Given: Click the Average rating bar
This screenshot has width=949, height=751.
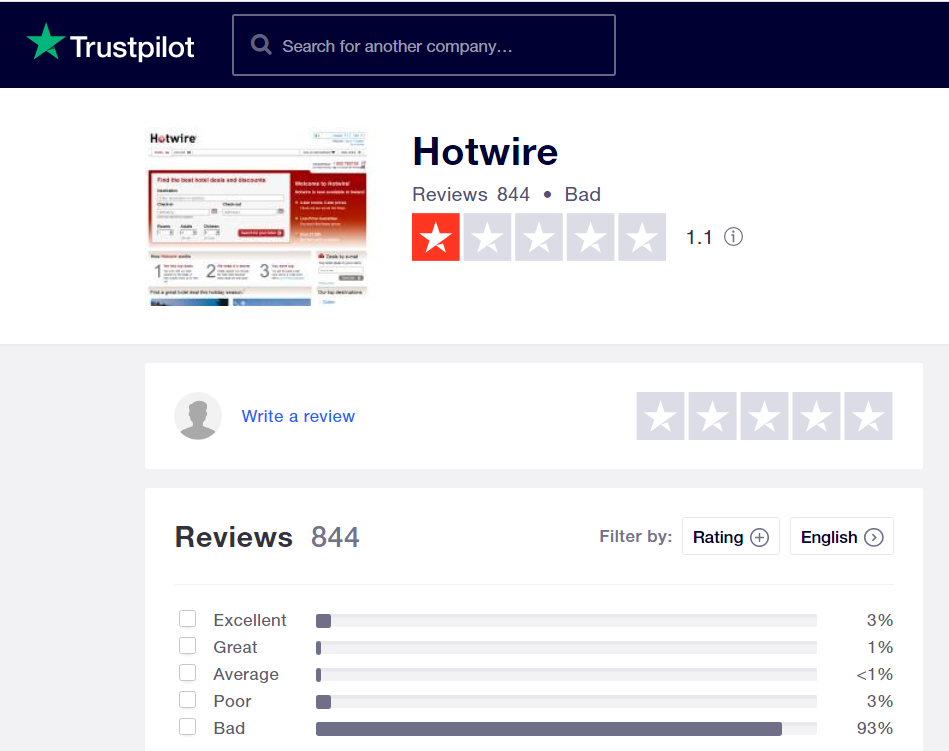Looking at the screenshot, I should tap(566, 675).
